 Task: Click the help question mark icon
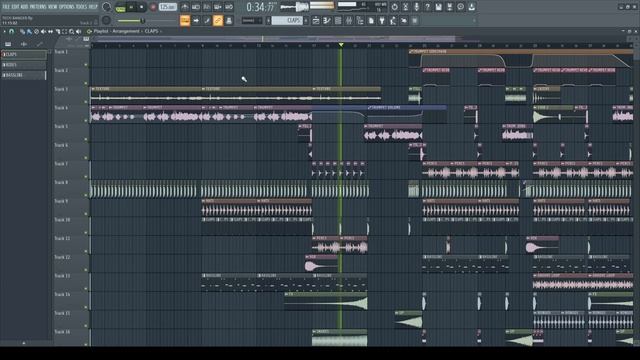pyautogui.click(x=427, y=7)
